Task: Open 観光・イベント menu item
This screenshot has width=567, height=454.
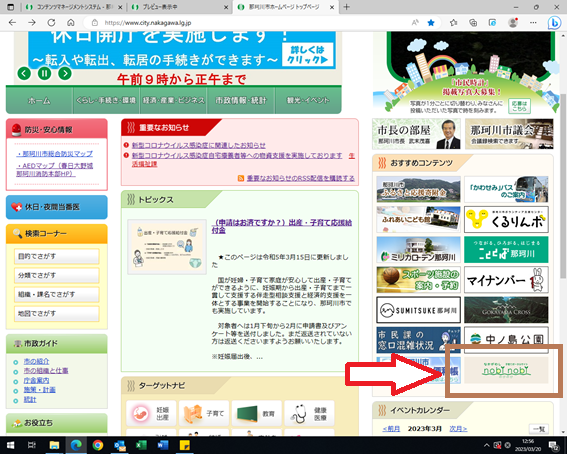Action: [x=308, y=100]
